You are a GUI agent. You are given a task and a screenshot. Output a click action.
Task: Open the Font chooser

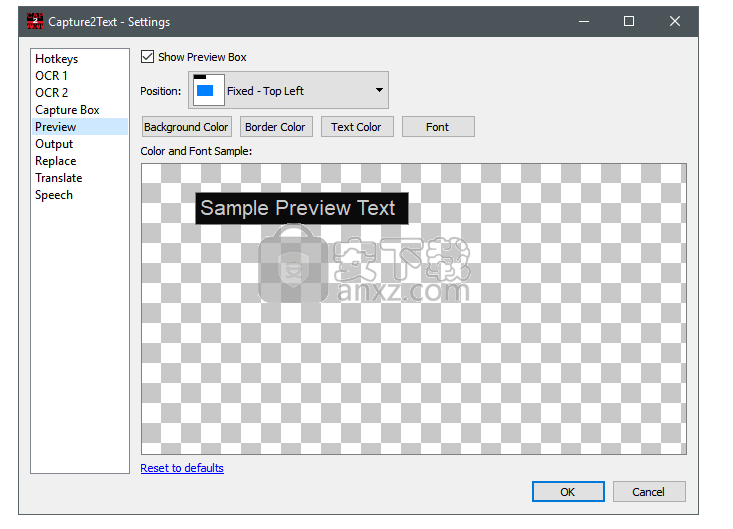(x=438, y=127)
